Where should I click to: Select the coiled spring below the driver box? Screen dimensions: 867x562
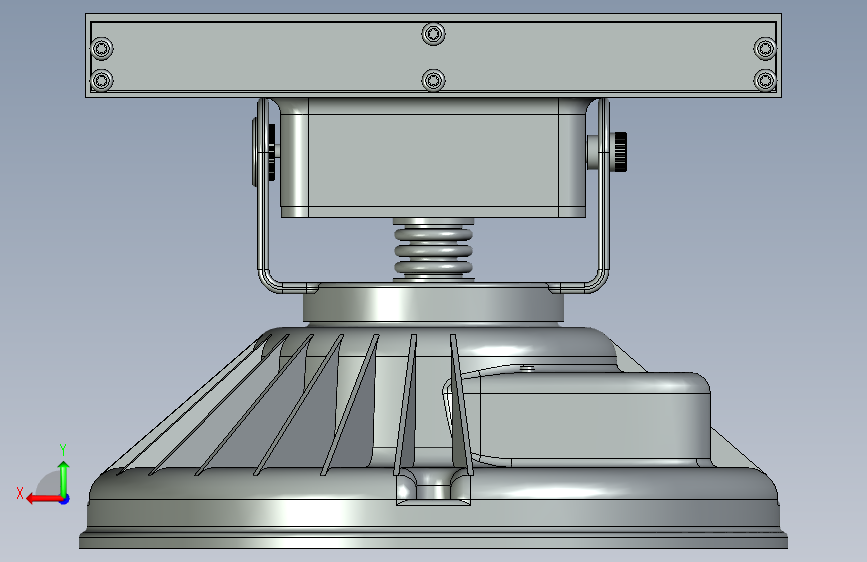pyautogui.click(x=434, y=249)
